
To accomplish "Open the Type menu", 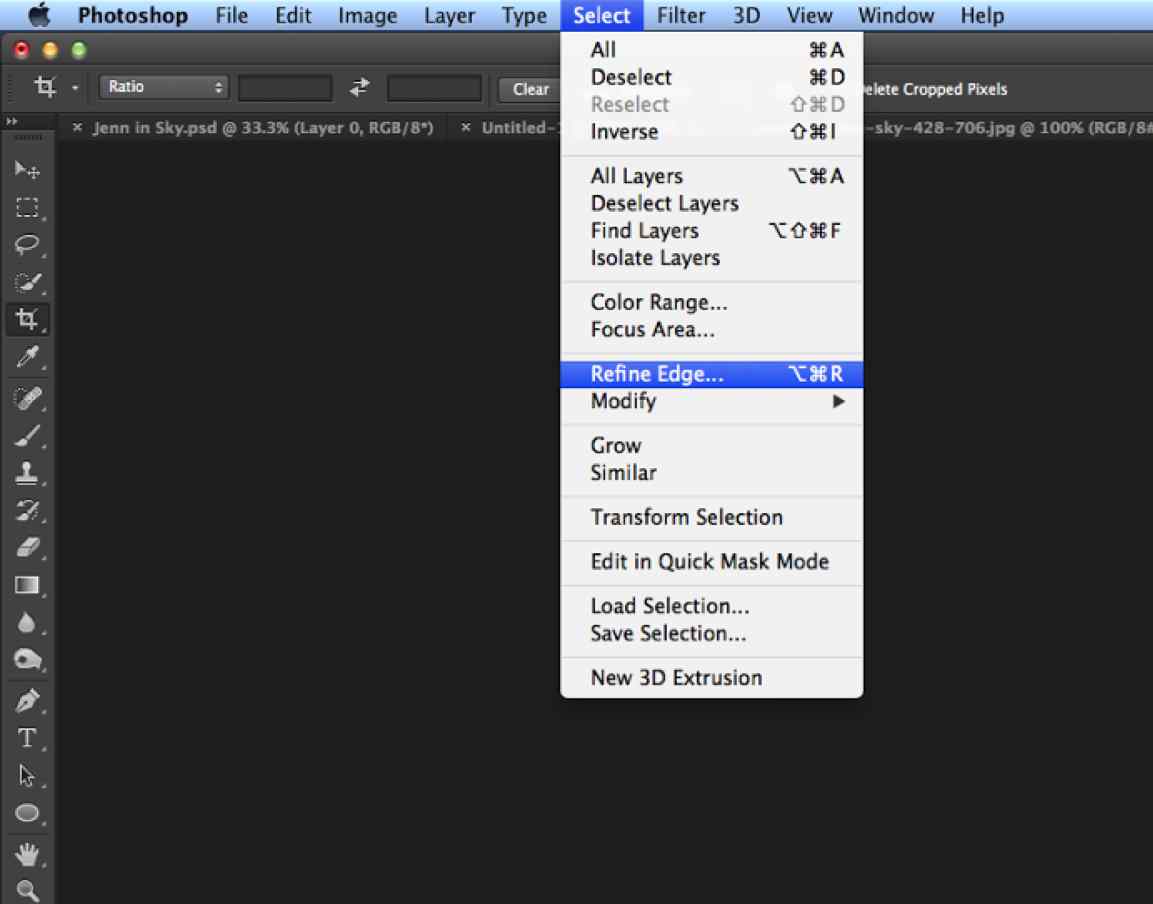I will [x=524, y=15].
